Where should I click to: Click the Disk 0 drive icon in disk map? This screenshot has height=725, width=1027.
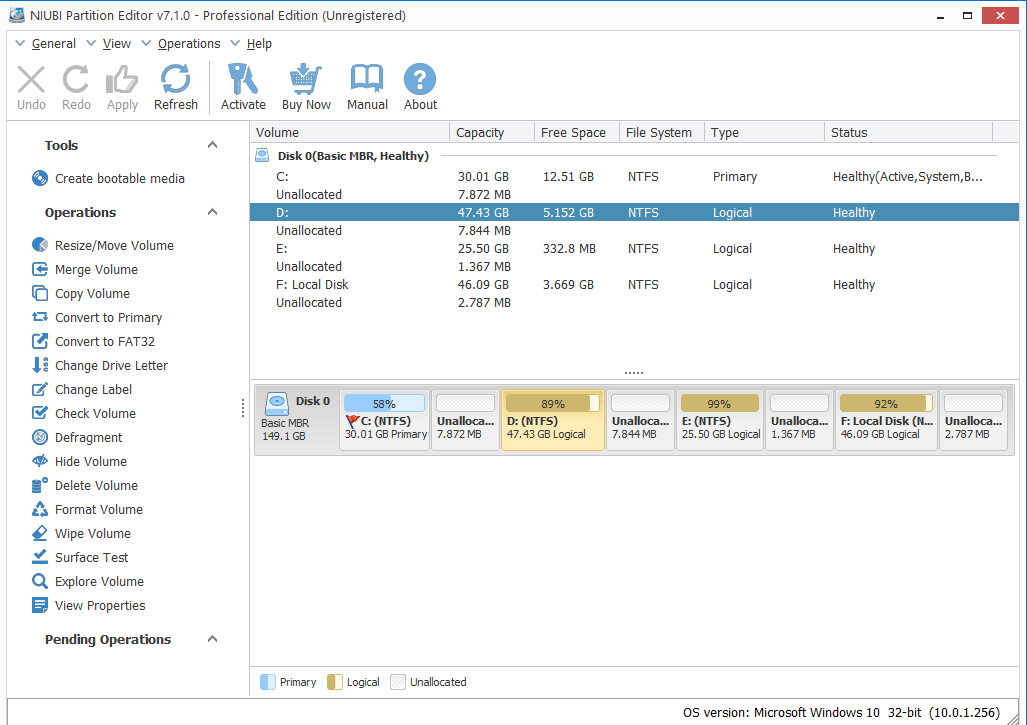point(276,403)
